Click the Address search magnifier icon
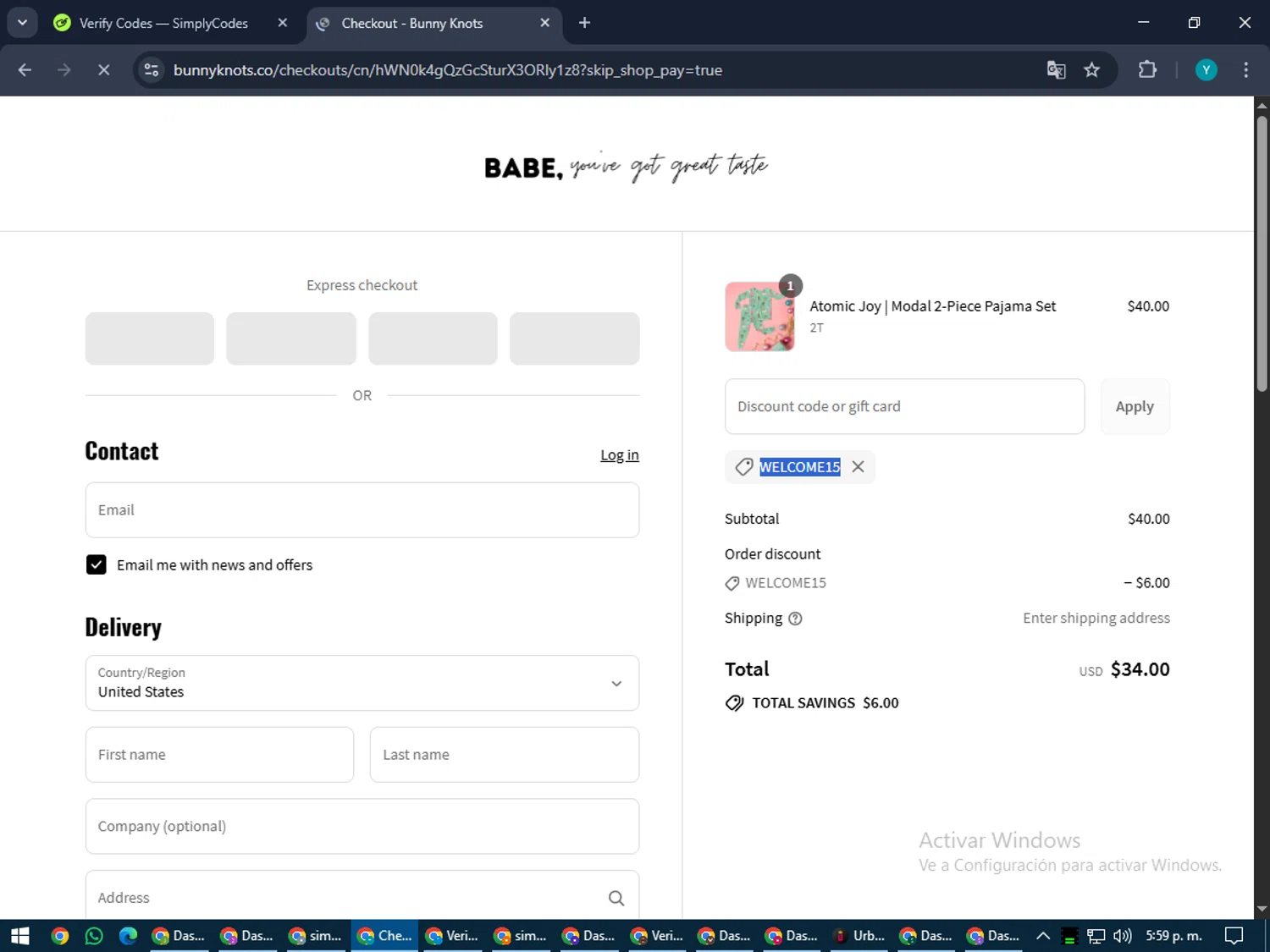This screenshot has width=1270, height=952. tap(616, 898)
